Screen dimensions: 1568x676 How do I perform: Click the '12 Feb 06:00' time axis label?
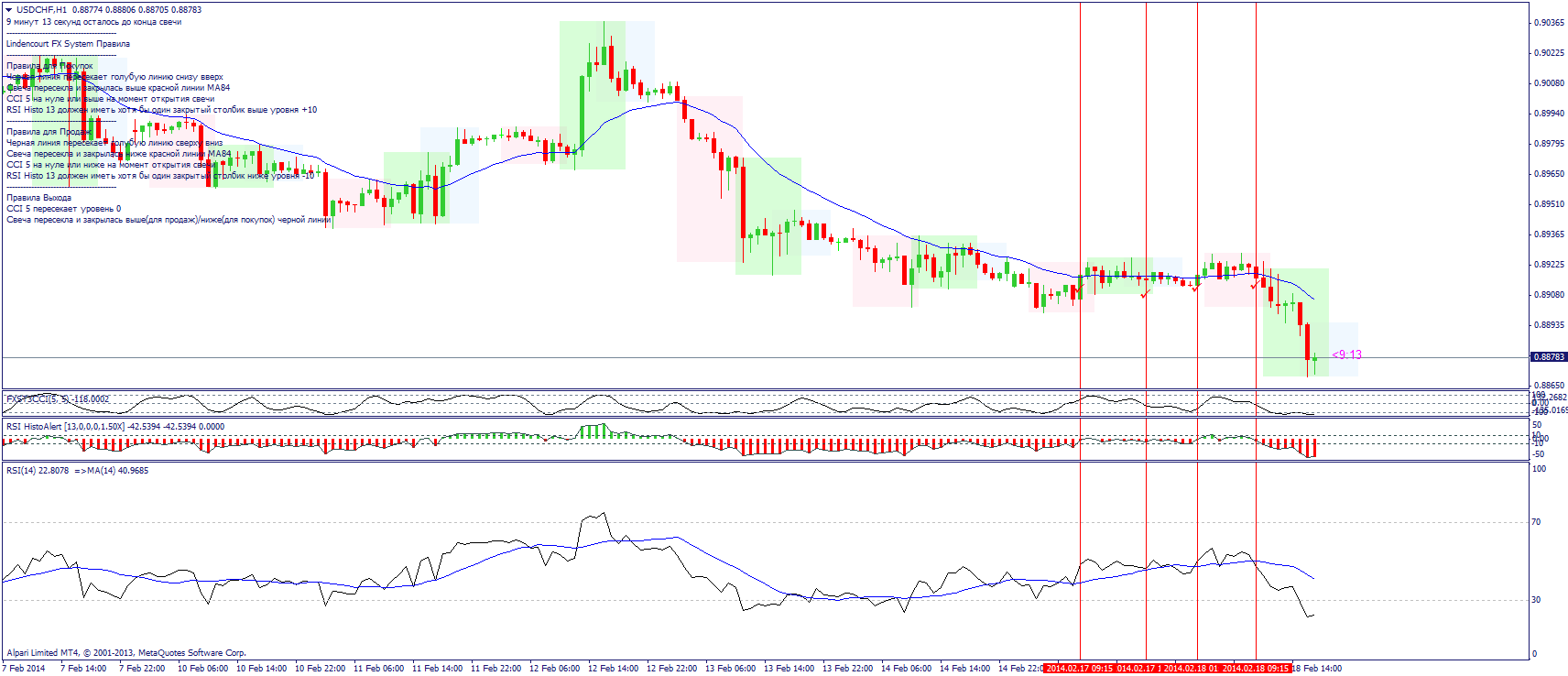pos(554,669)
